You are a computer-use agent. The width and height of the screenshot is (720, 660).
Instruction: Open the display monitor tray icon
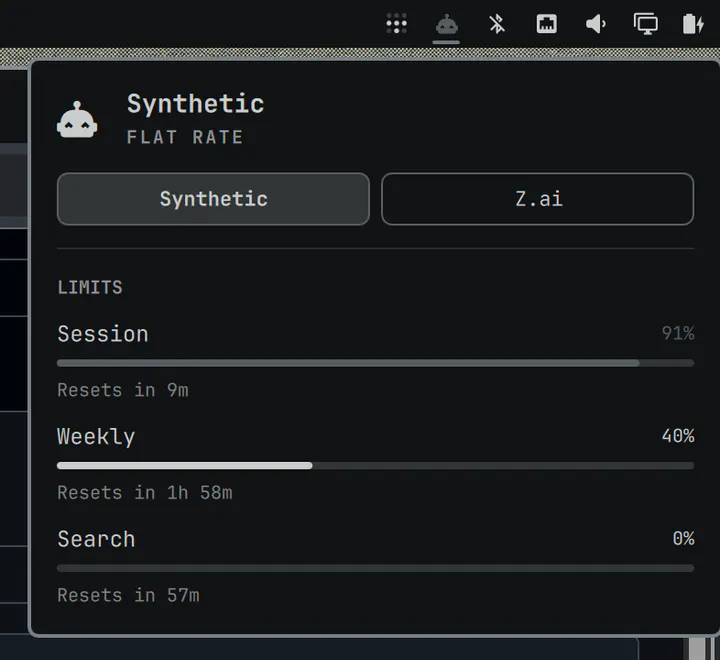click(x=646, y=24)
